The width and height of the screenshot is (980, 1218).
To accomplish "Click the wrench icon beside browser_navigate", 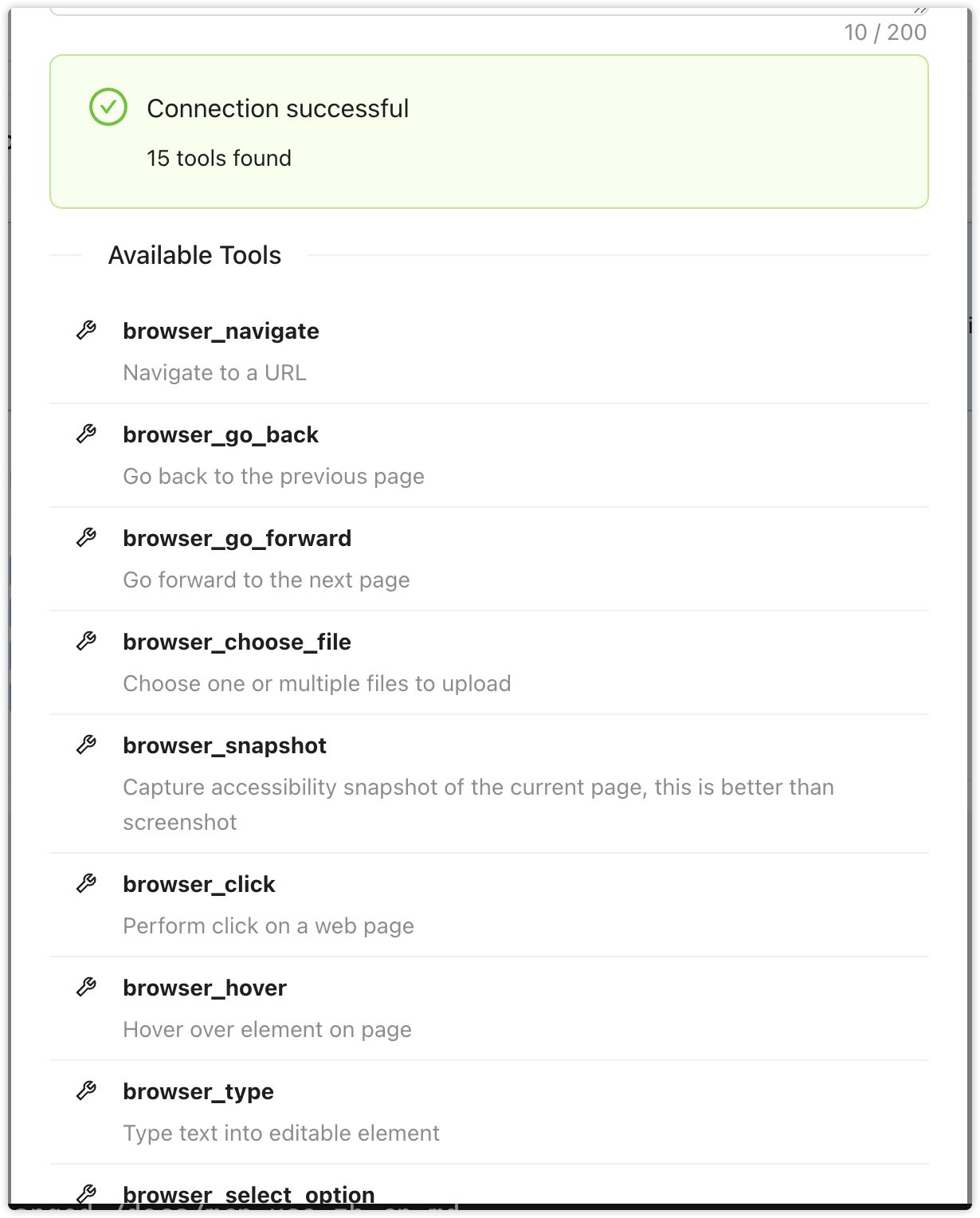I will pos(86,330).
